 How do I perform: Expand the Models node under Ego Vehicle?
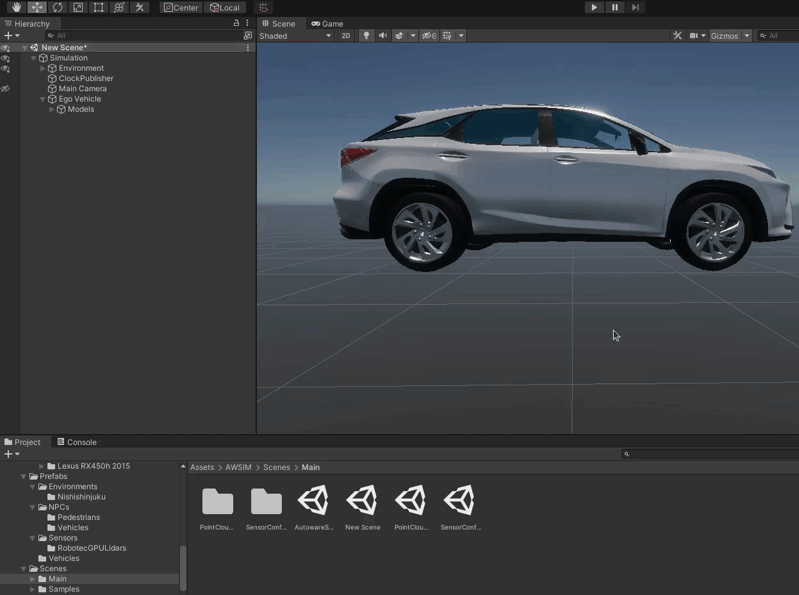52,109
